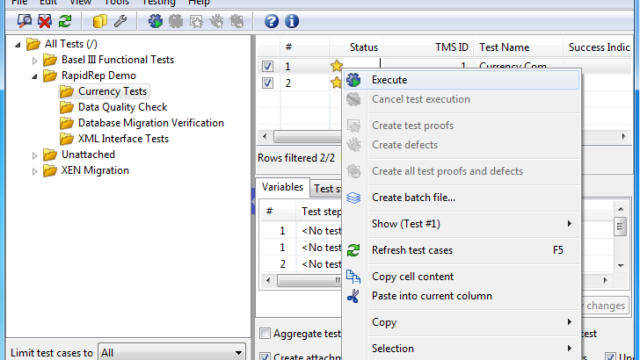Click the Copy cell content icon
640x360 pixels.
[353, 276]
